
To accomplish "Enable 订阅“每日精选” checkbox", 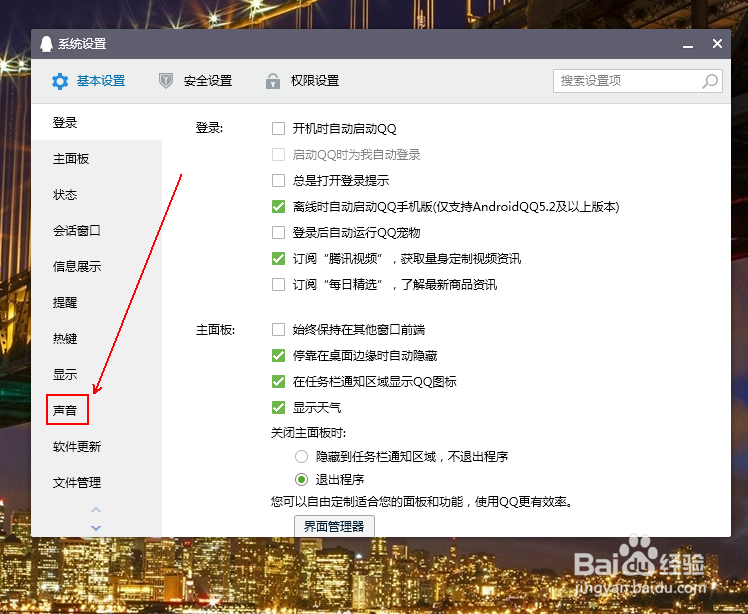I will tap(278, 284).
